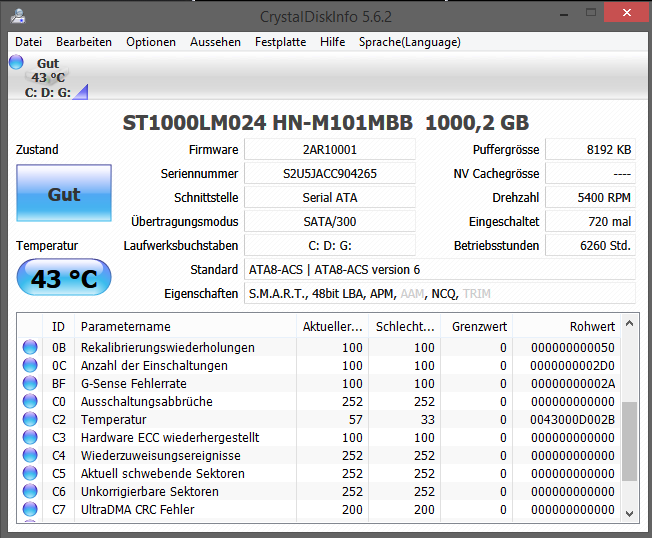Select the UltraDMA CRC Fehler parameter name
Screen dimensions: 652x538
137,509
